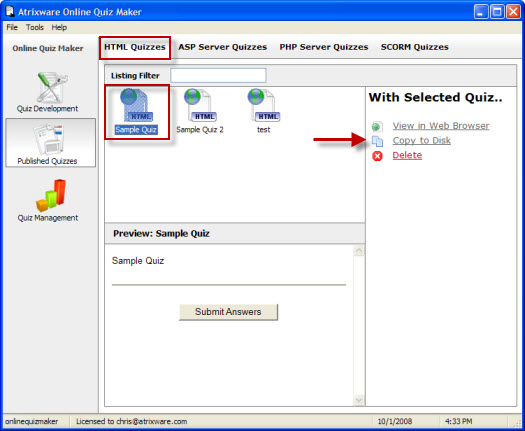Select the Sample Quiz 2 file icon
Screen dimensions: 525x431
click(200, 105)
